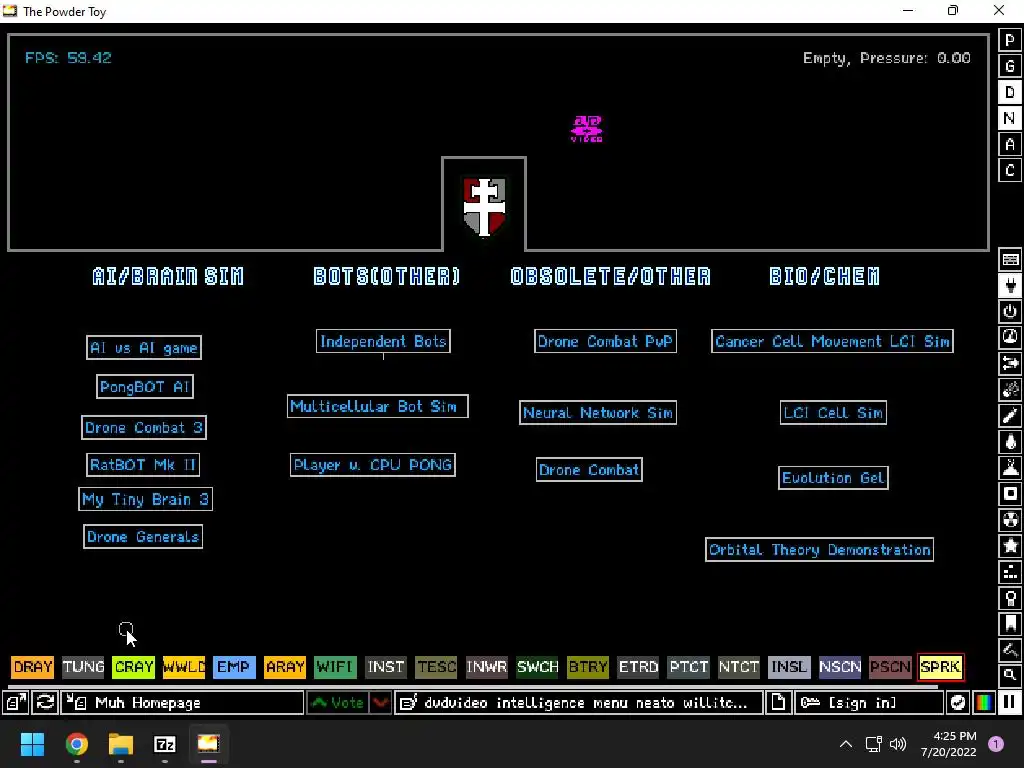1024x768 pixels.
Task: Toggle decorations with D button
Action: pyautogui.click(x=1010, y=92)
